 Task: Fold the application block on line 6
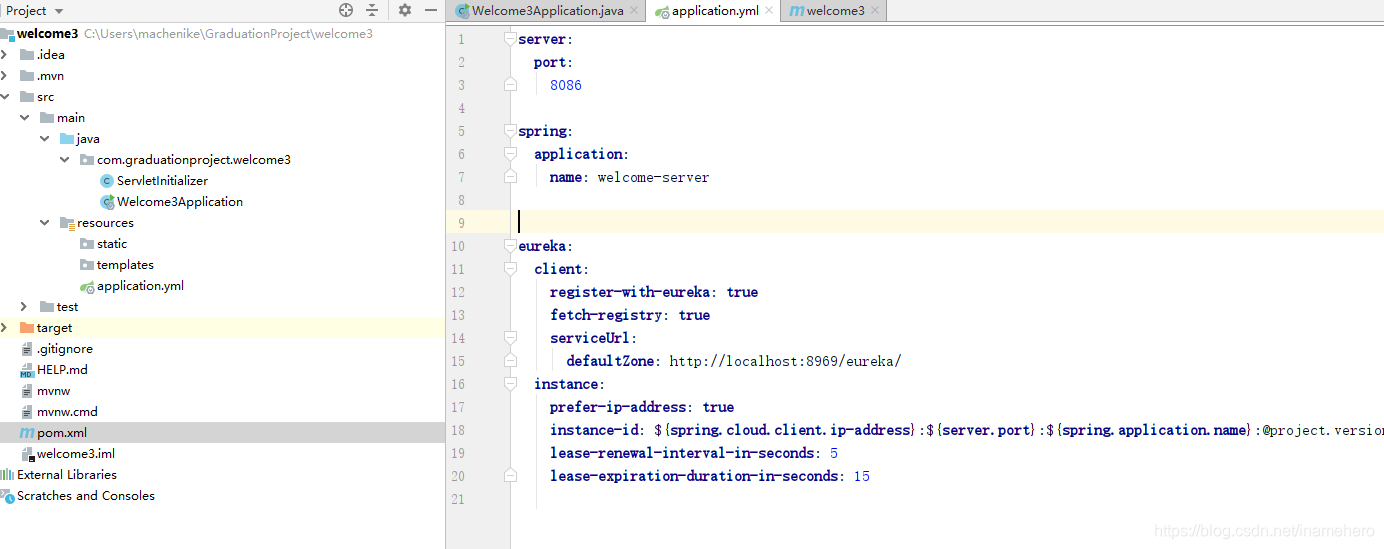pyautogui.click(x=510, y=154)
